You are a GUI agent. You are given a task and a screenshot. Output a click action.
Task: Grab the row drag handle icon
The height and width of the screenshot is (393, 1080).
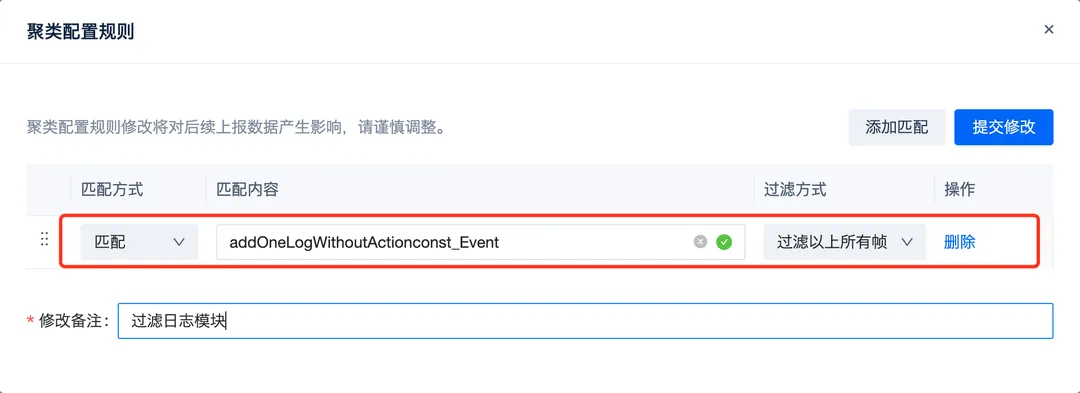[45, 240]
